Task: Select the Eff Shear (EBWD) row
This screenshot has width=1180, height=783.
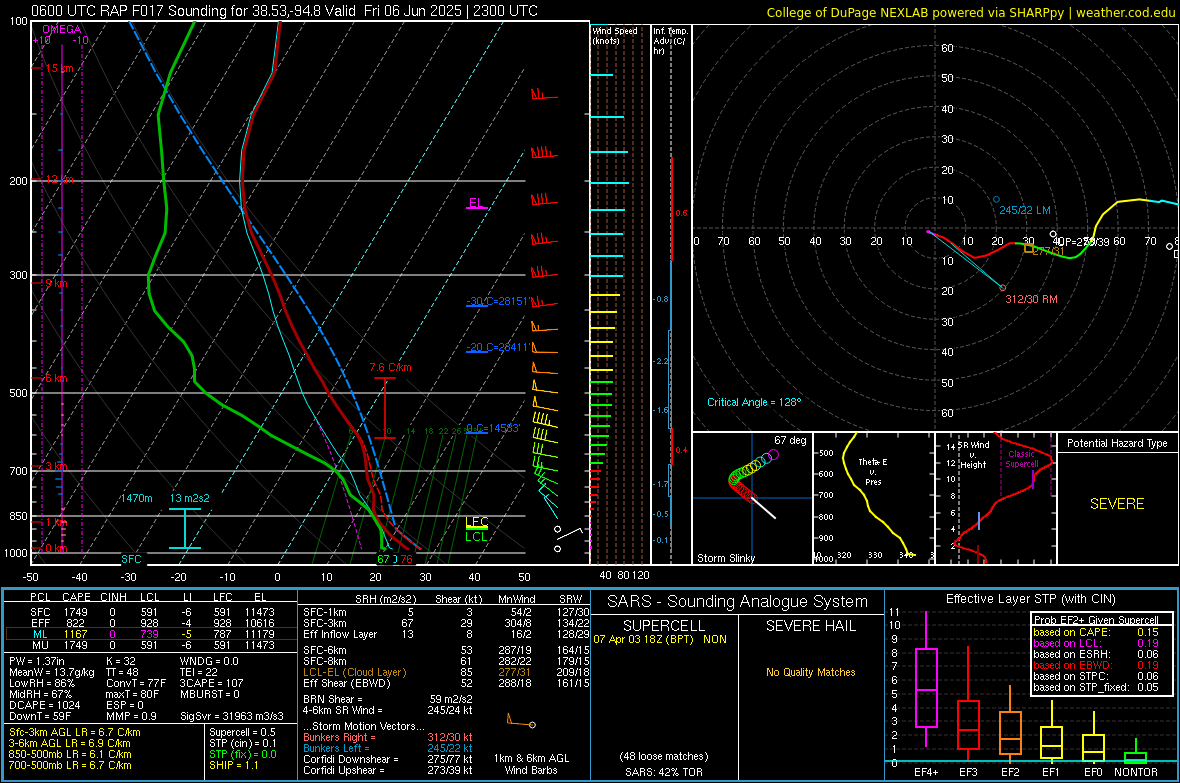Action: tap(446, 684)
